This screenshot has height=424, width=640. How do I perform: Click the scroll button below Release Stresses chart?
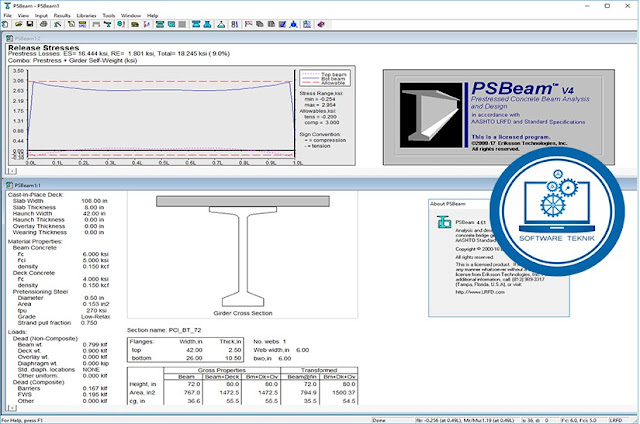[12, 171]
